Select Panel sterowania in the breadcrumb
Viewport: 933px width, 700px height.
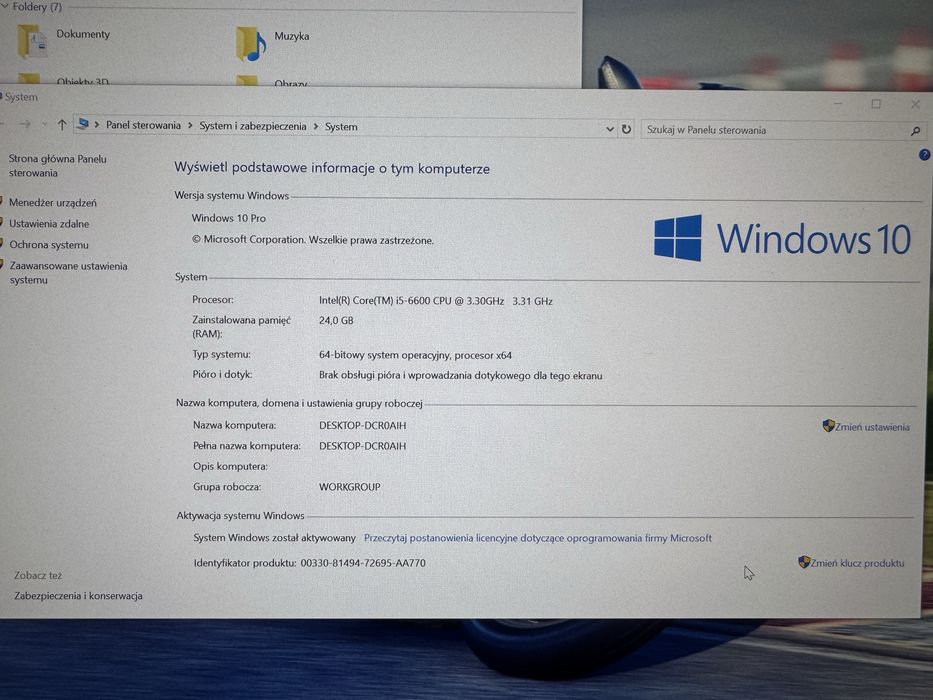[143, 125]
